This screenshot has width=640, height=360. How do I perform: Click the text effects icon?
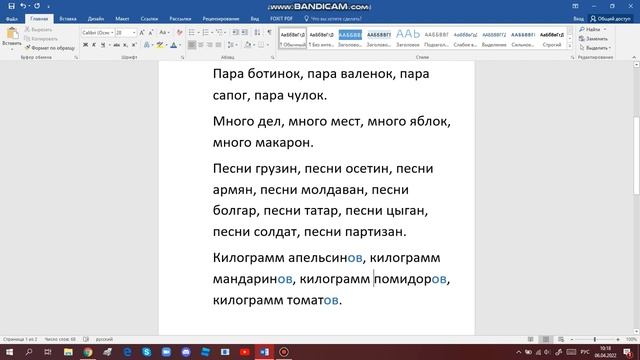(147, 45)
